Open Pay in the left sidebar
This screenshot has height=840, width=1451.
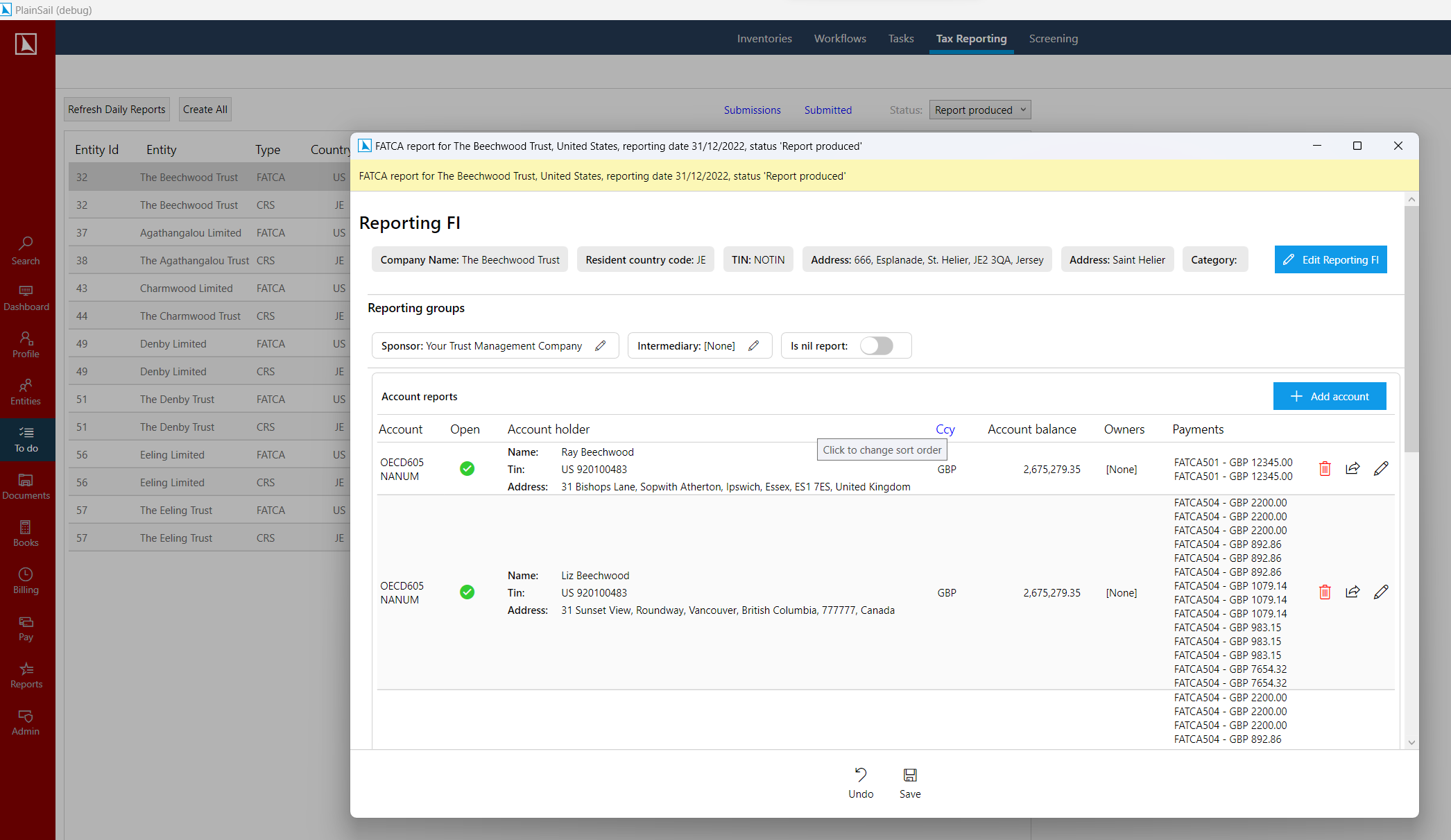(26, 628)
